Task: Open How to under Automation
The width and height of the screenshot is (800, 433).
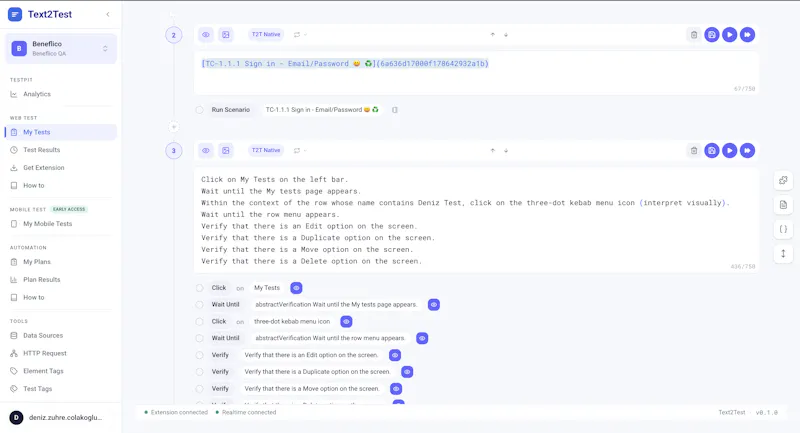Action: [x=34, y=297]
